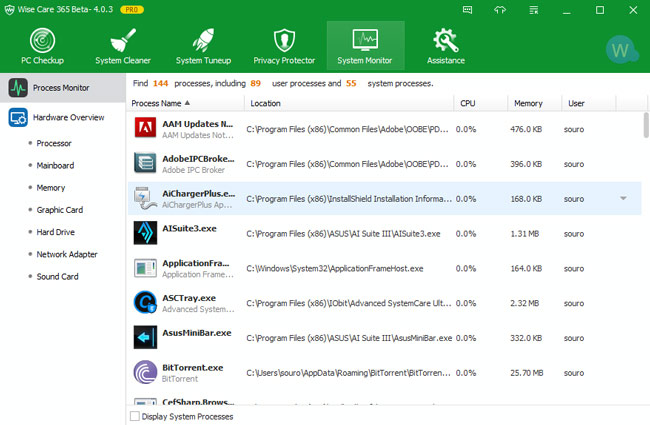Click the 89 user processes count
Viewport: 650px width, 425px height.
pyautogui.click(x=255, y=83)
